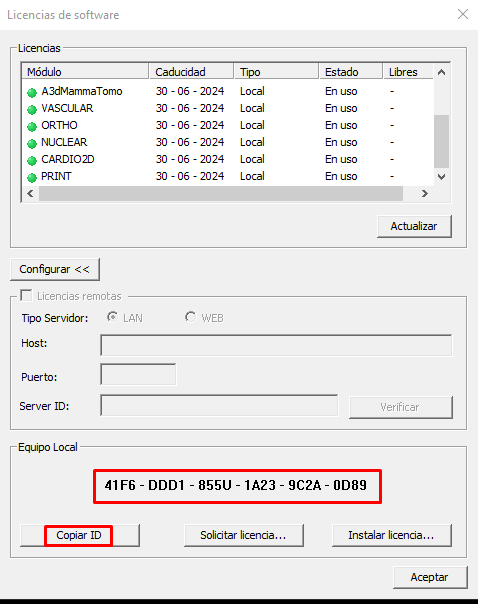Image resolution: width=478 pixels, height=604 pixels.
Task: Click the list's scroll up arrow
Action: pyautogui.click(x=441, y=72)
